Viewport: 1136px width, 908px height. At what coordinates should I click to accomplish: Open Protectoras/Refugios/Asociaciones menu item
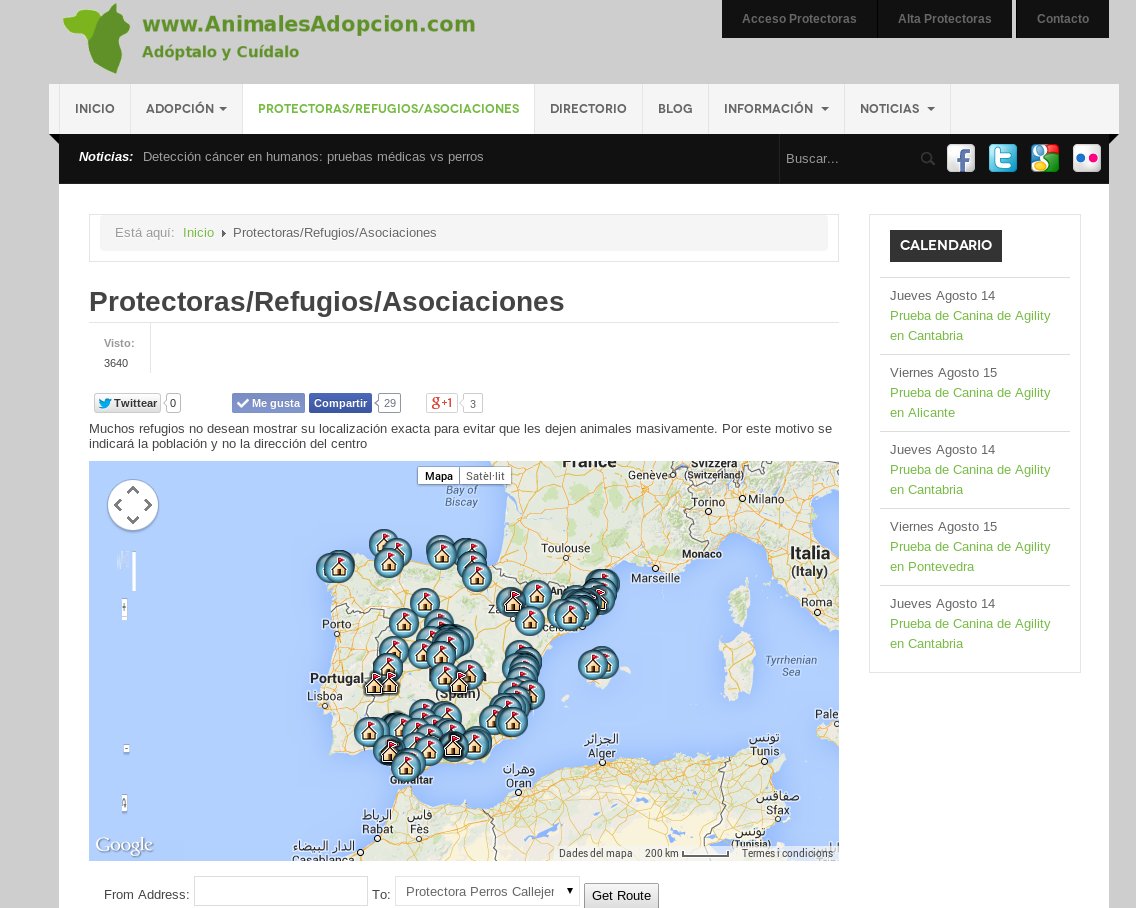388,109
